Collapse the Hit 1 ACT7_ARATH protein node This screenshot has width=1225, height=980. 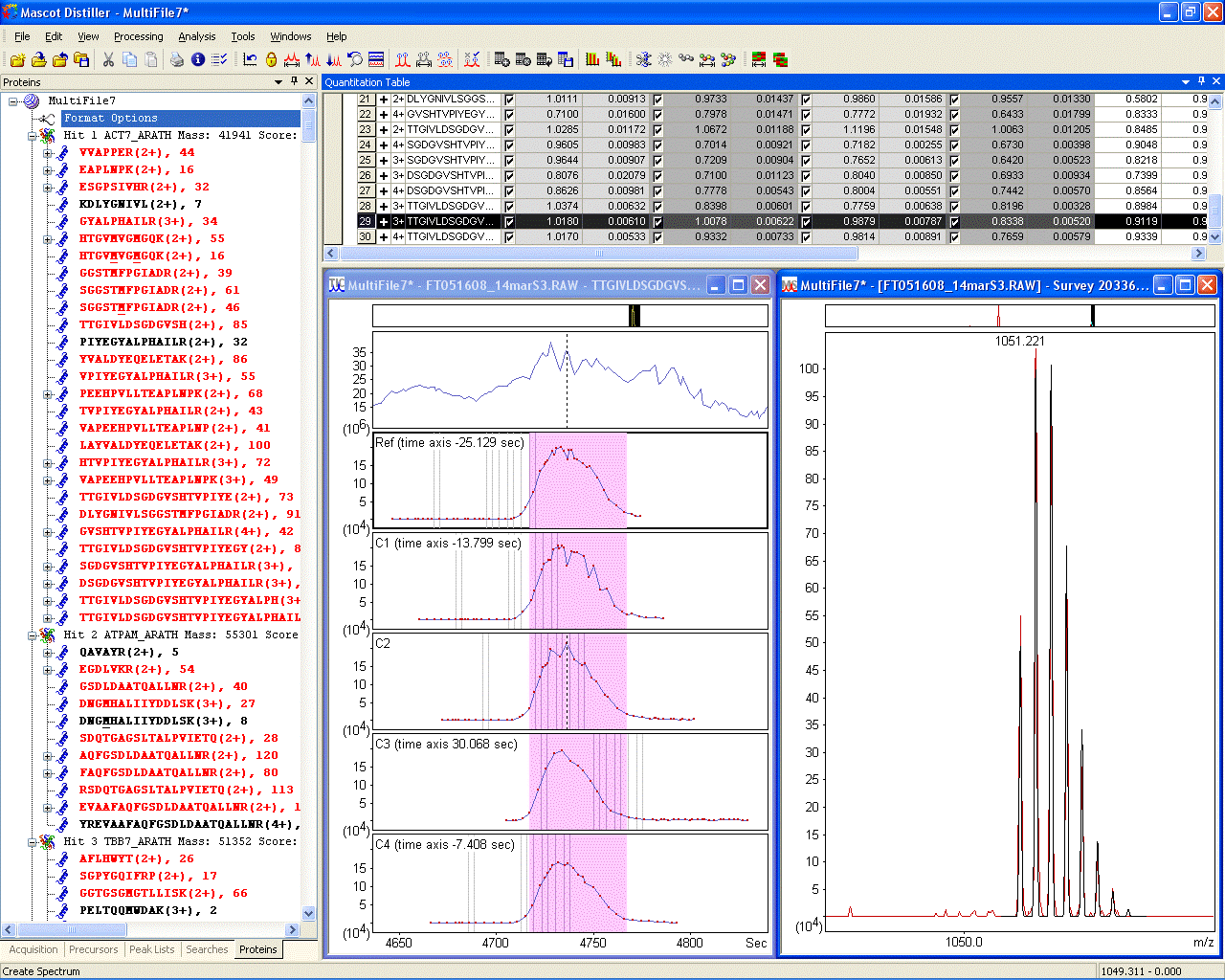32,136
